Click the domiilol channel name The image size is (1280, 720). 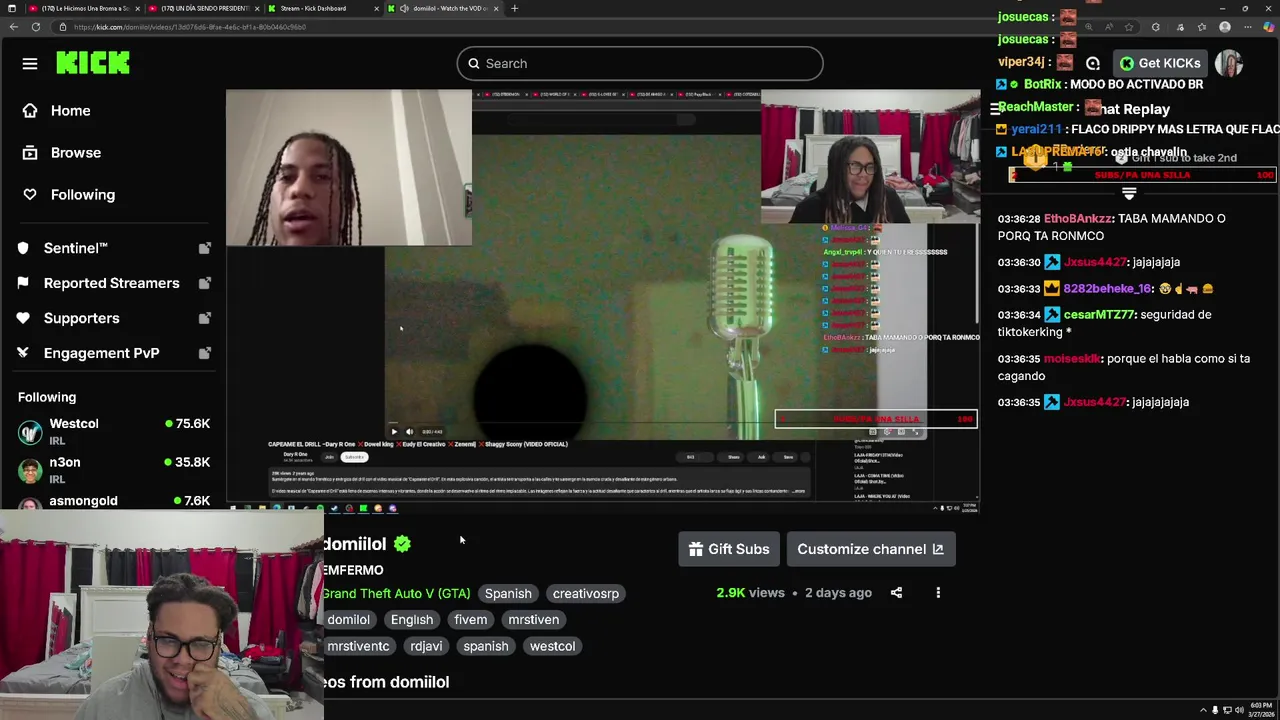pos(354,544)
